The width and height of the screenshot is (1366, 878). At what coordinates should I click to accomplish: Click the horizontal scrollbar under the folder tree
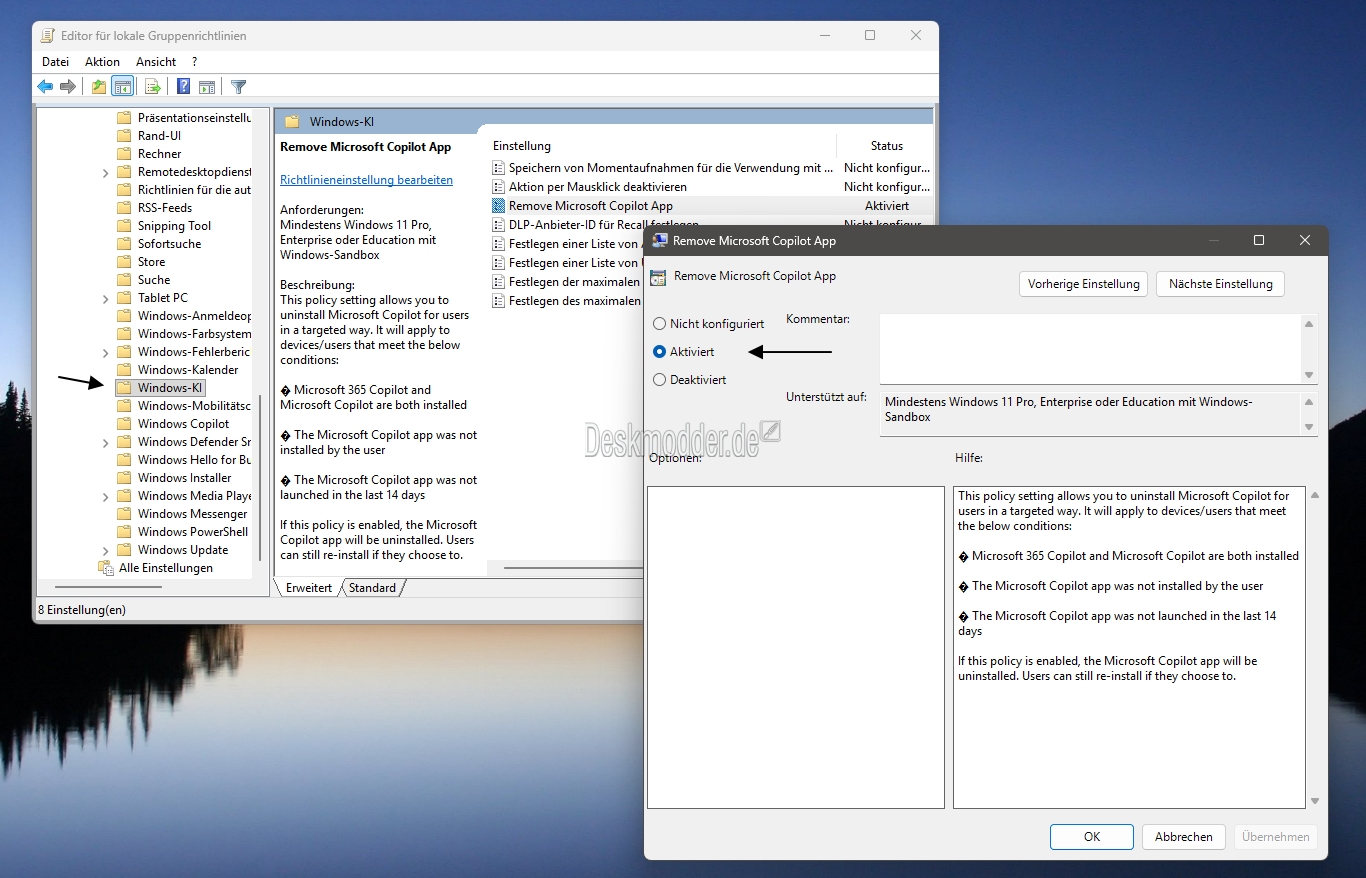(x=122, y=587)
